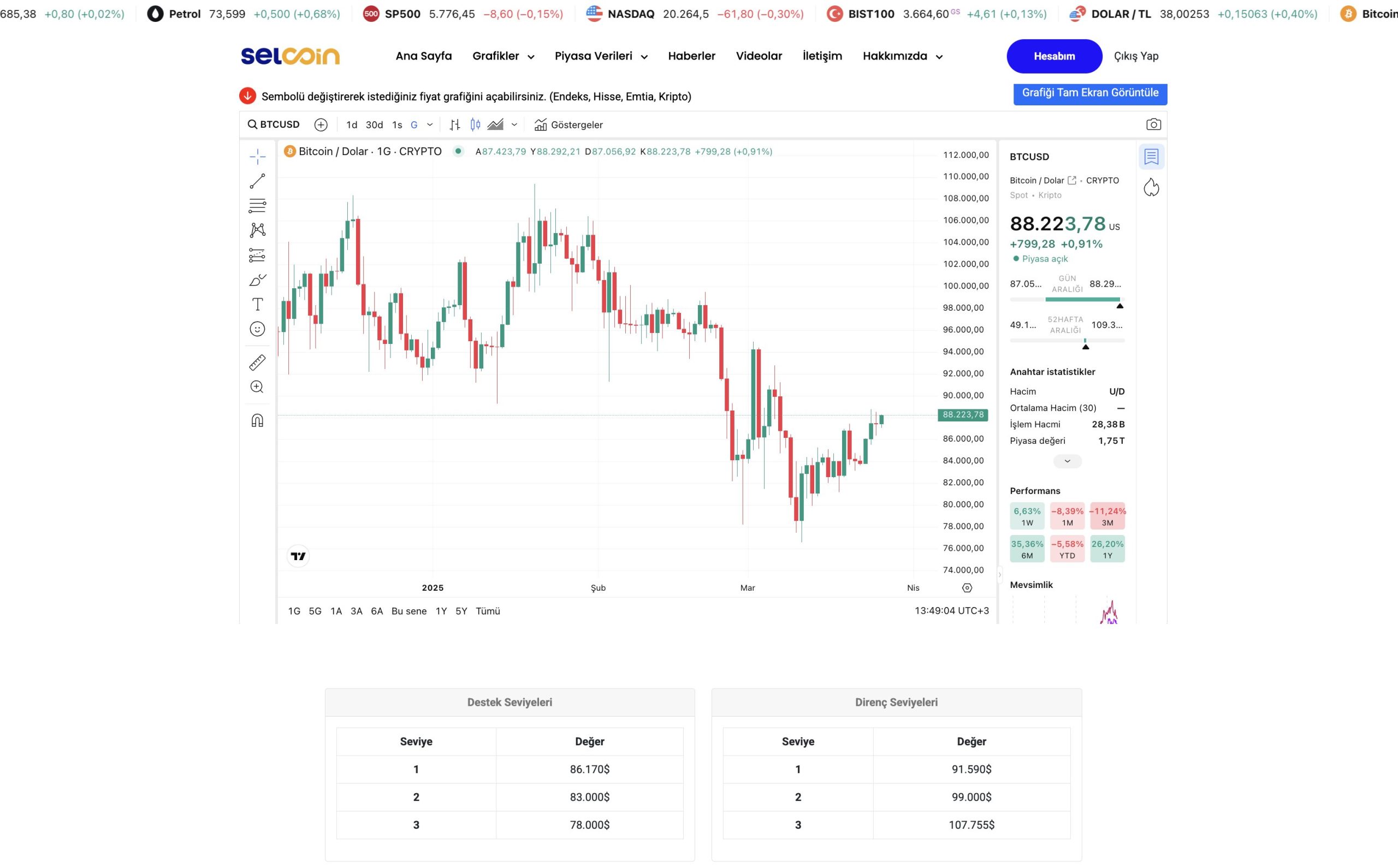Open the emoji icons tool

point(257,329)
